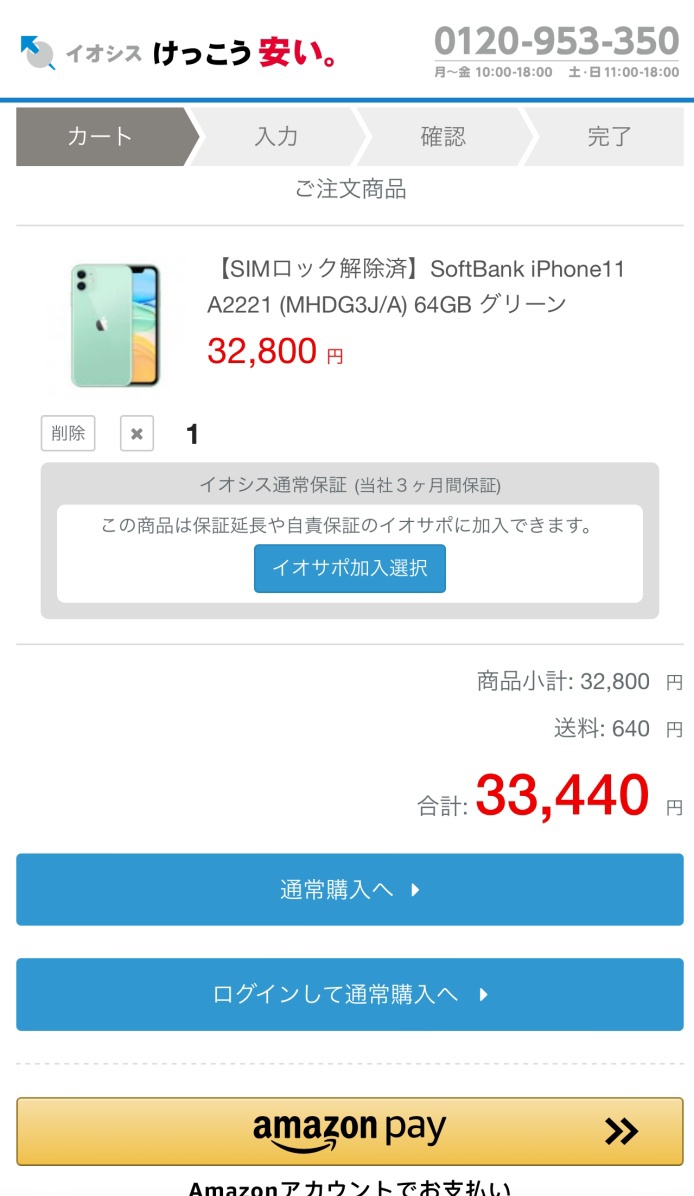Open the green iPhone 11 product thumbnail
Image resolution: width=694 pixels, height=1196 pixels.
click(114, 325)
